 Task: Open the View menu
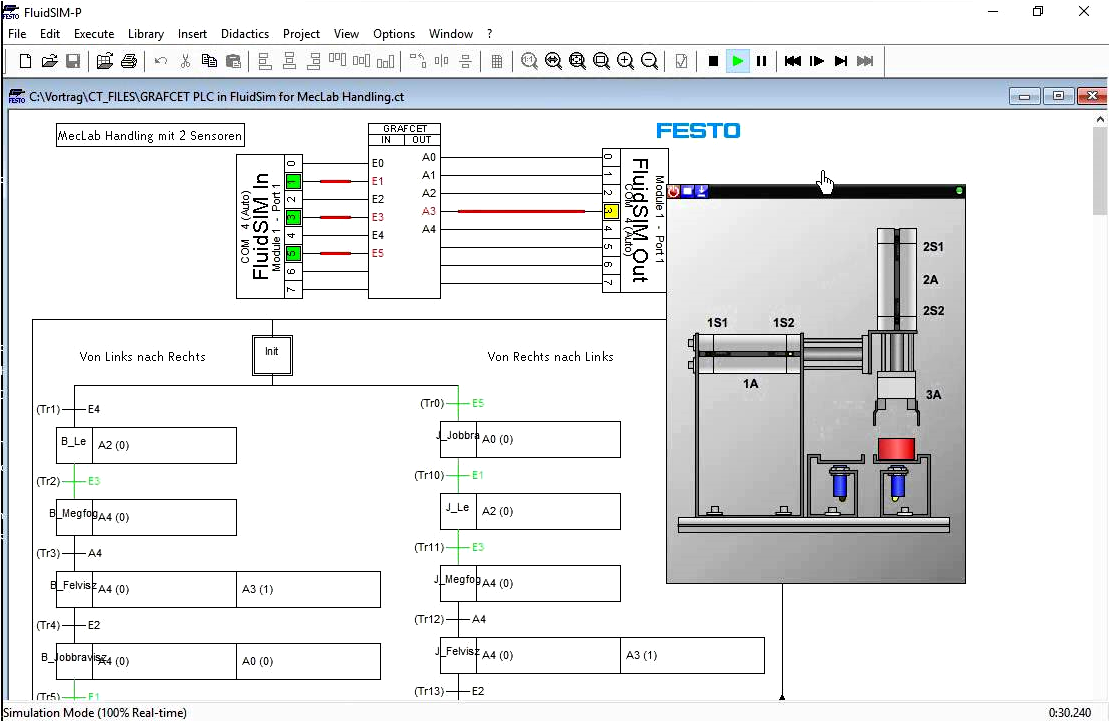346,34
